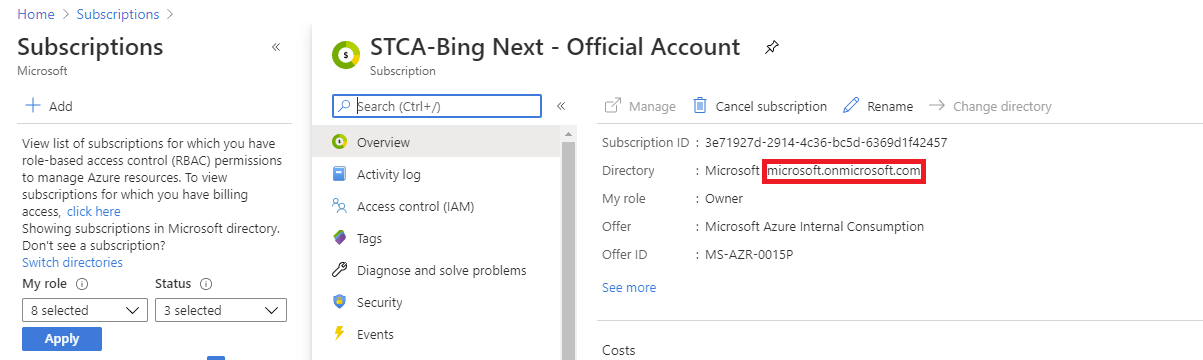Image resolution: width=1203 pixels, height=360 pixels.
Task: Go to Subscriptions in the breadcrumb
Action: [118, 15]
